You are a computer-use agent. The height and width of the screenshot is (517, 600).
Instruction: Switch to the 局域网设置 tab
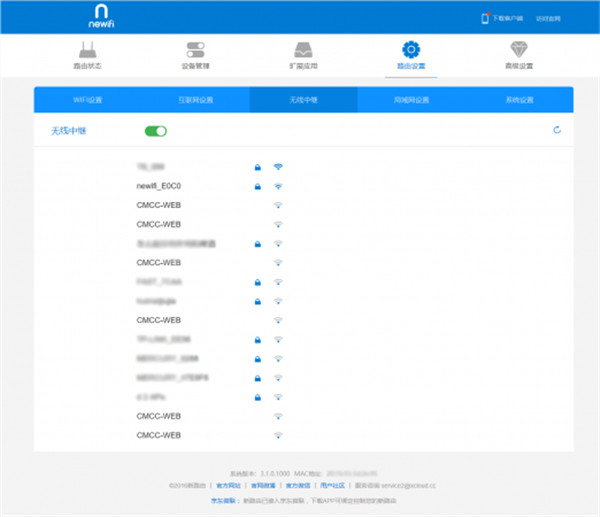tap(411, 100)
